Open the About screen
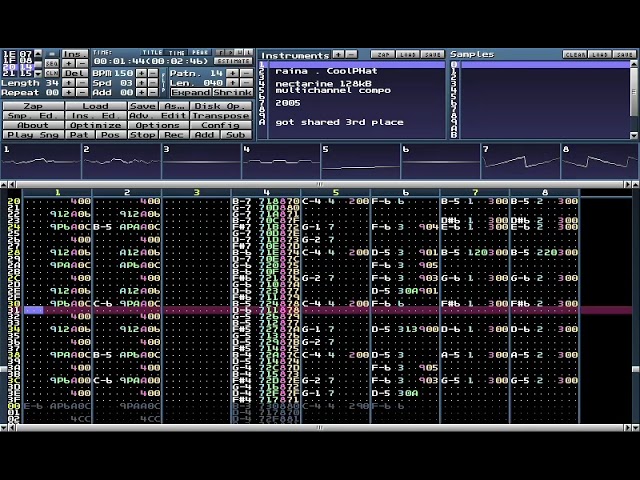 [33, 125]
